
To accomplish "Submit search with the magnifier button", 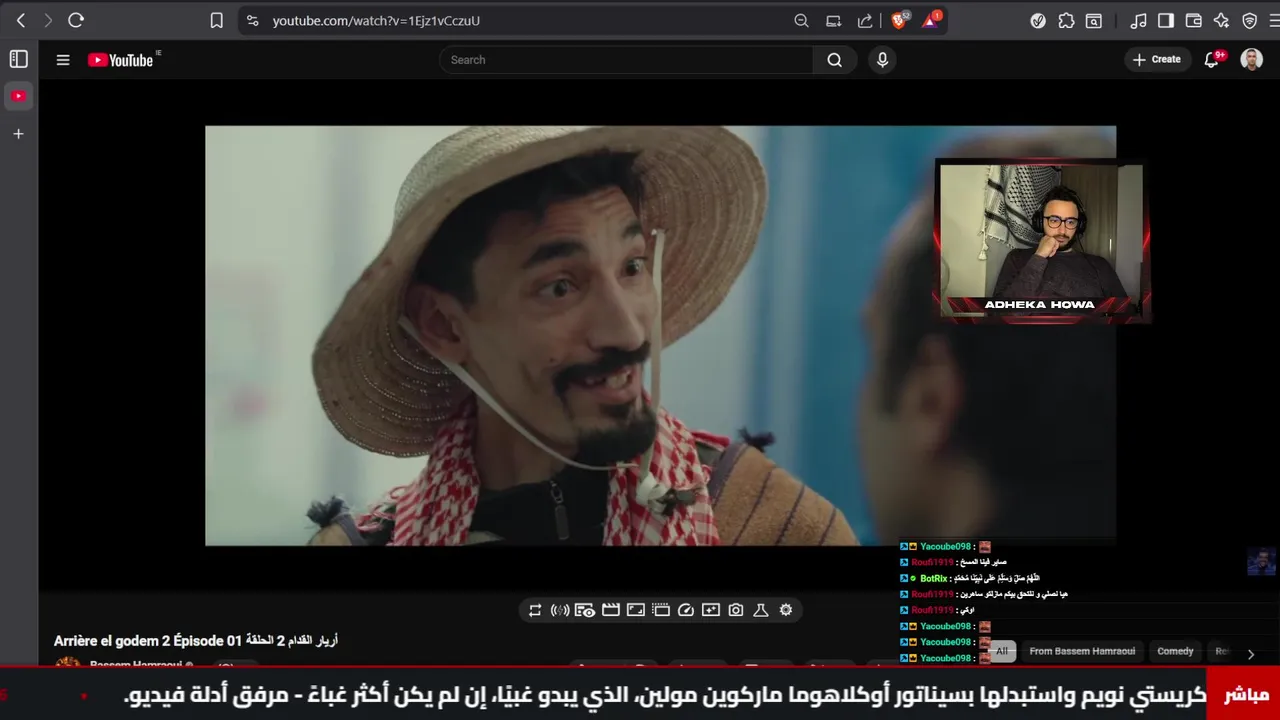I will click(834, 60).
